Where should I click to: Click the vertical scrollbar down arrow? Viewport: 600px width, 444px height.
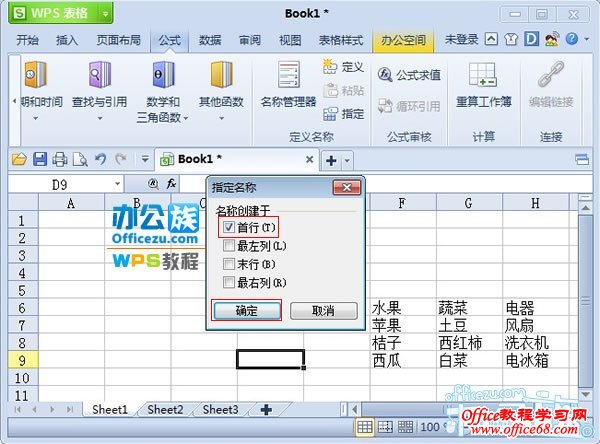[x=585, y=394]
